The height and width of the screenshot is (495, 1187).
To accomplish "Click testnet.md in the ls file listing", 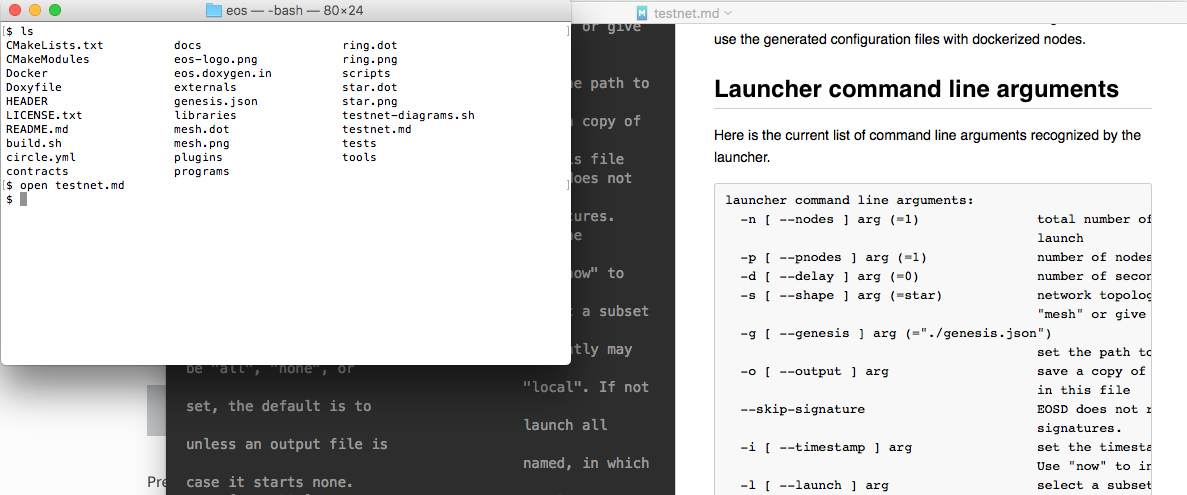I will pos(377,129).
